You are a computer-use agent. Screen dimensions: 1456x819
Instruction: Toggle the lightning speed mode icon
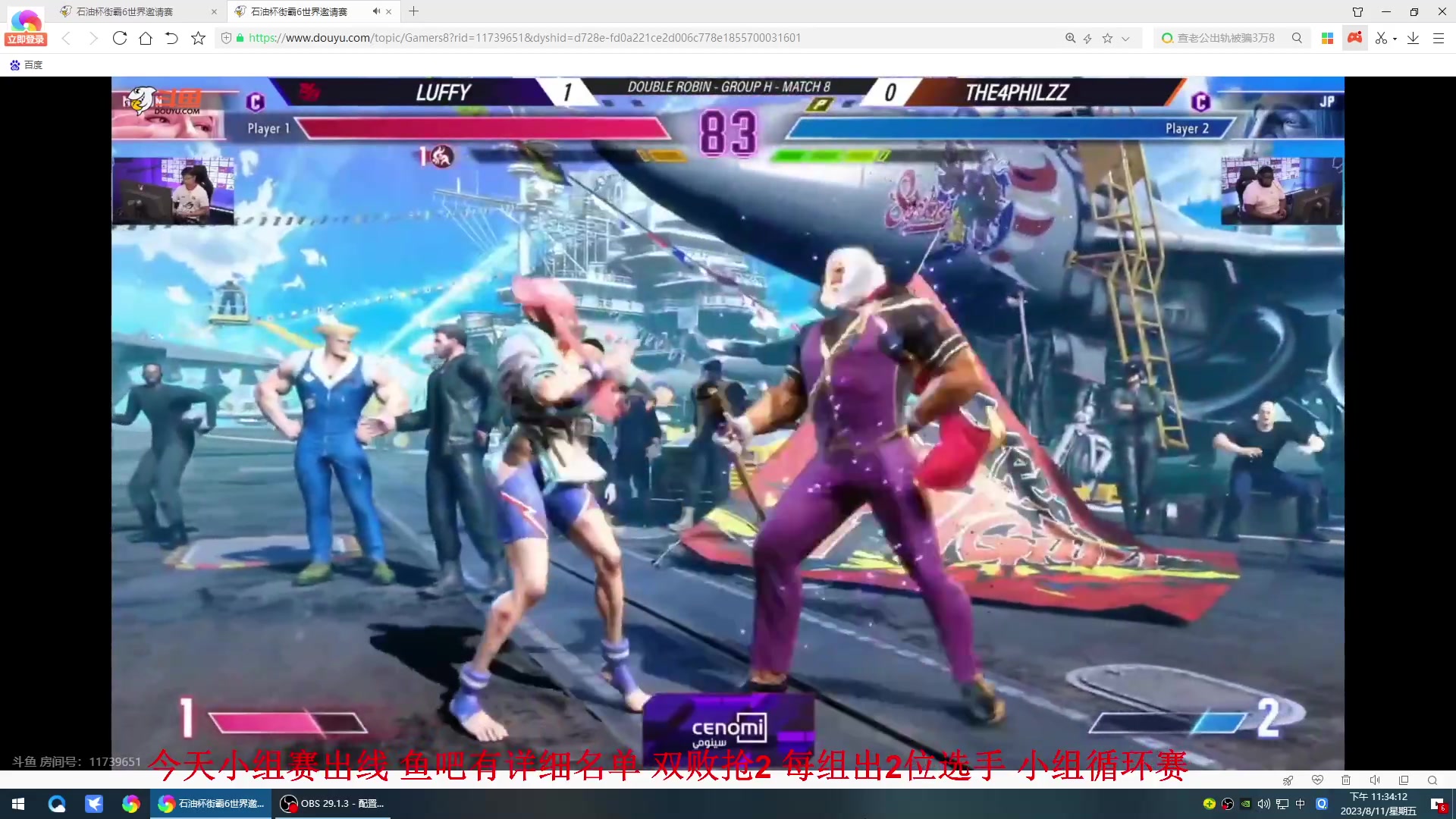pyautogui.click(x=1087, y=38)
